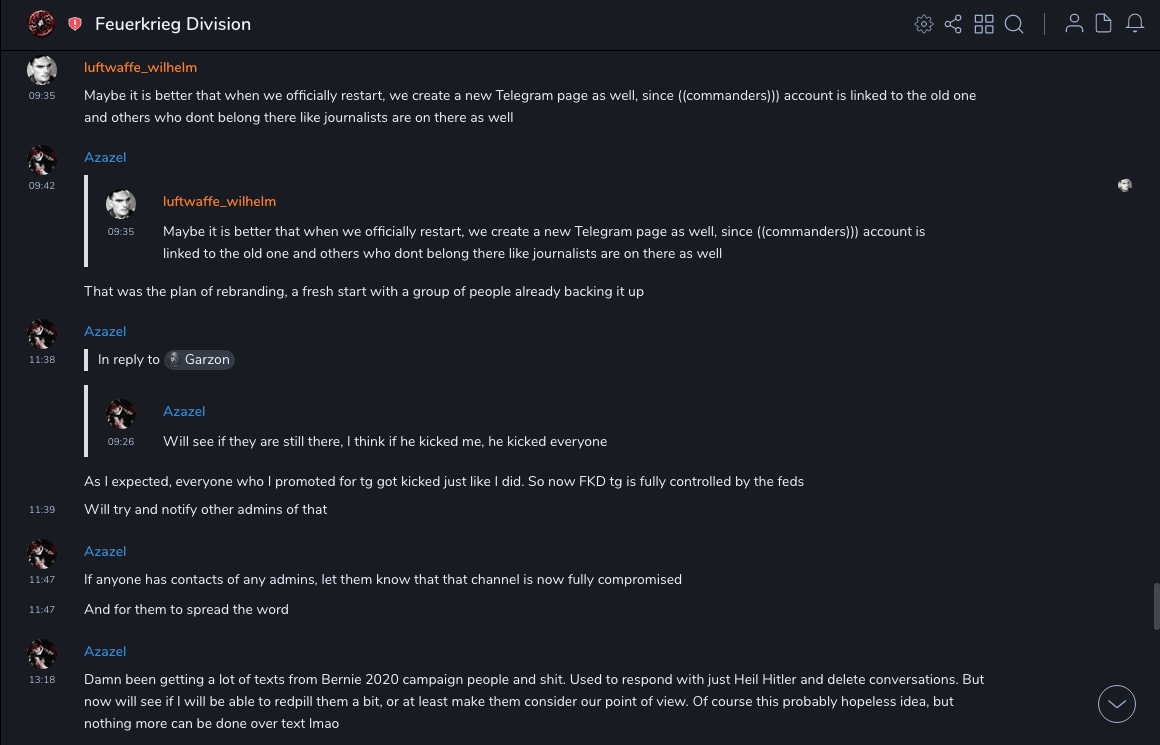Click the room avatar in the header

[41, 23]
